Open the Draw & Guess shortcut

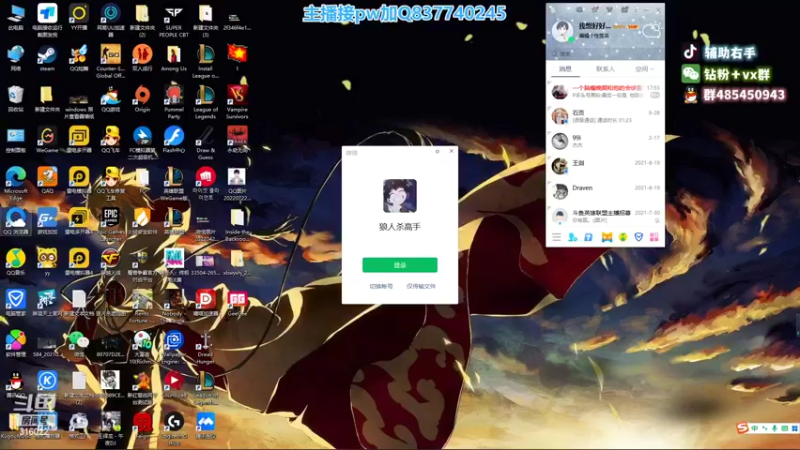[x=205, y=143]
